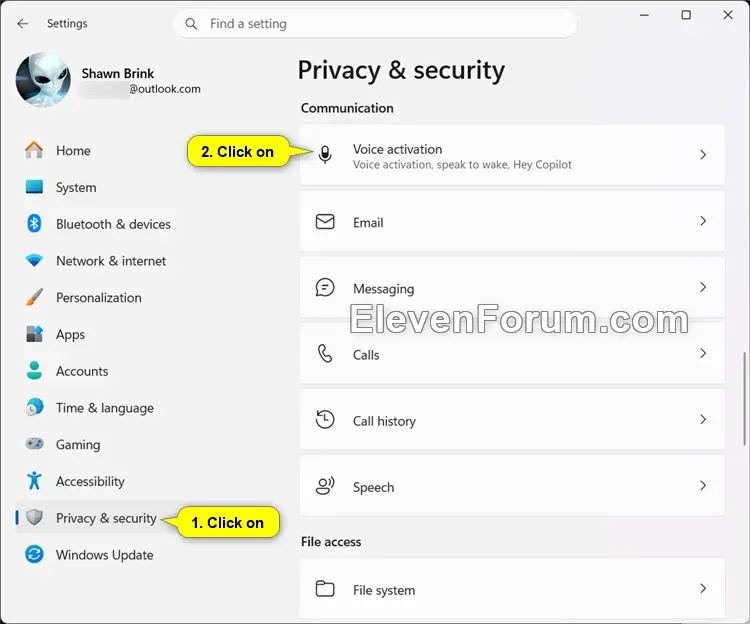Screen dimensions: 750x624
Task: Click the Speech icon
Action: point(325,486)
